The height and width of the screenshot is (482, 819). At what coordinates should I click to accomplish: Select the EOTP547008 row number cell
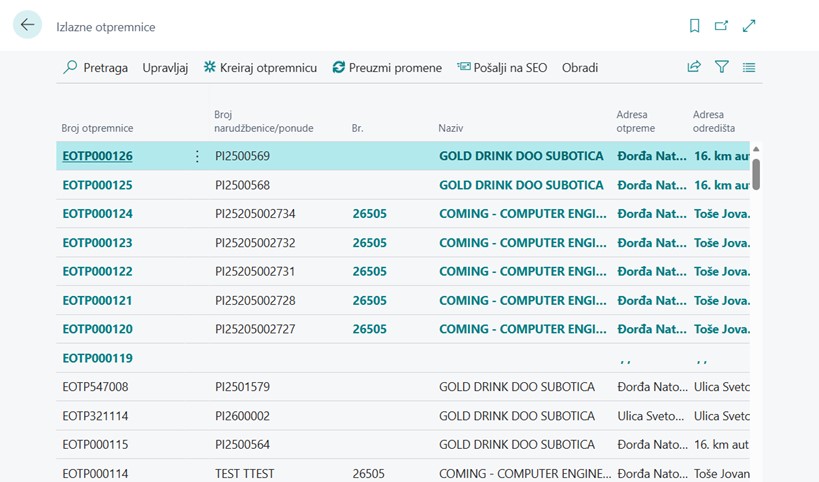pyautogui.click(x=95, y=387)
